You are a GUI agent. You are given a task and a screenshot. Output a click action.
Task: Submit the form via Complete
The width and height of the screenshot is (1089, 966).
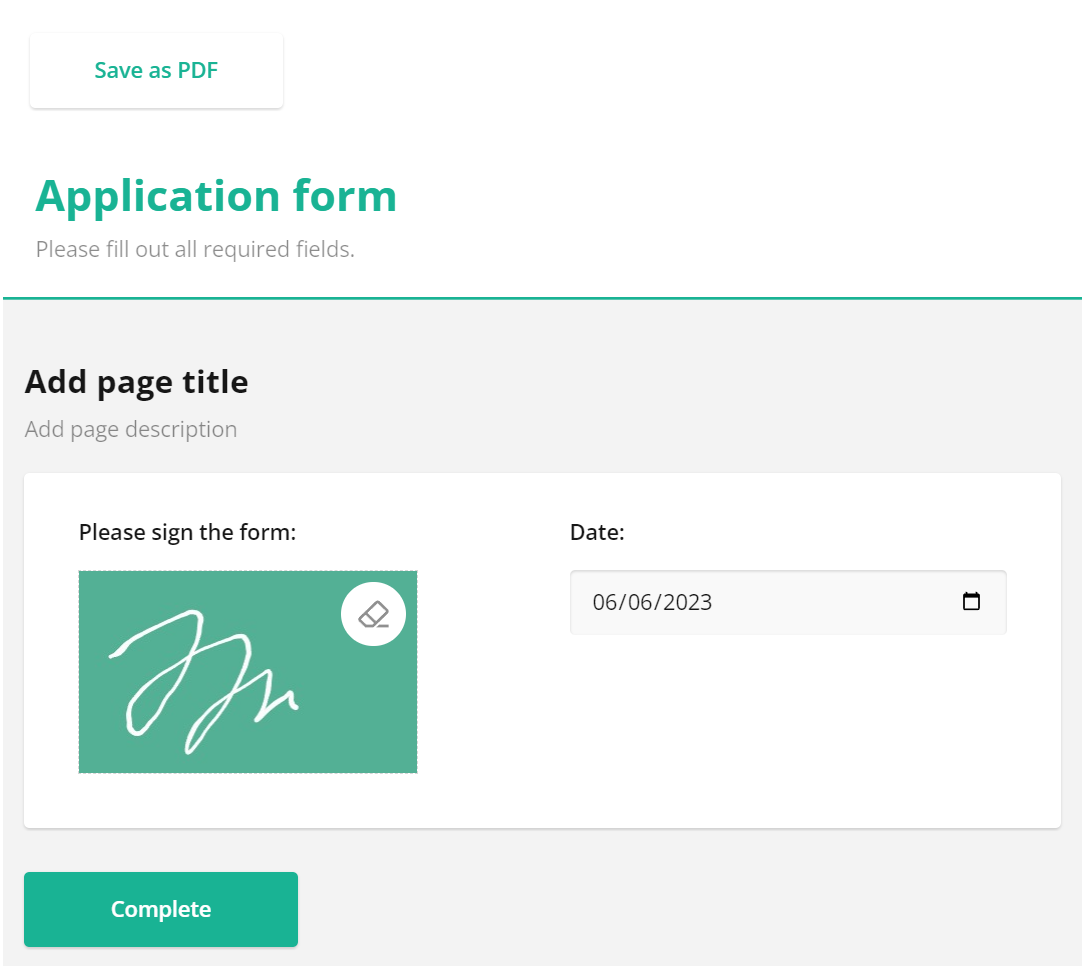coord(160,909)
